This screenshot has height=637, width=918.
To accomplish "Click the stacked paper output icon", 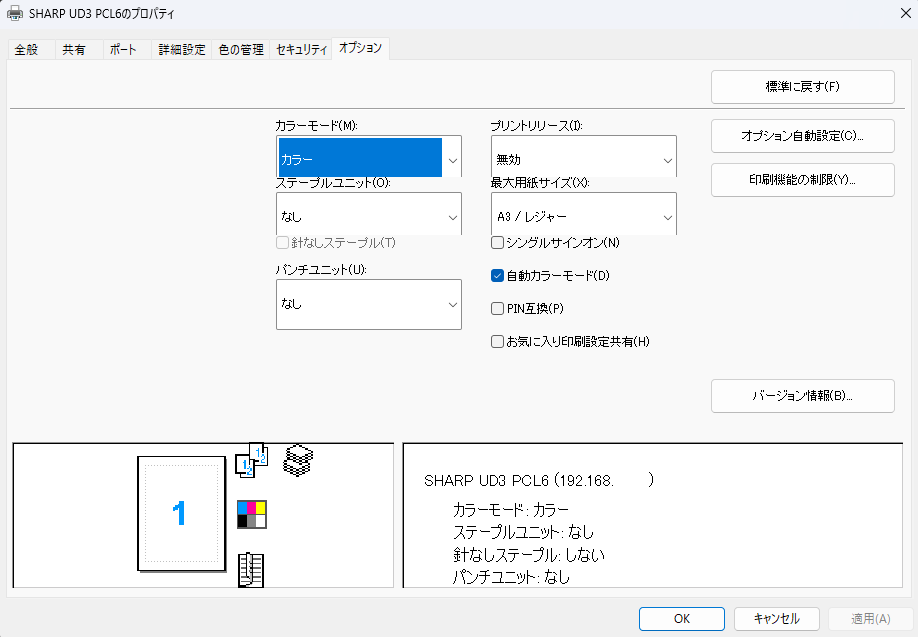I will (298, 460).
